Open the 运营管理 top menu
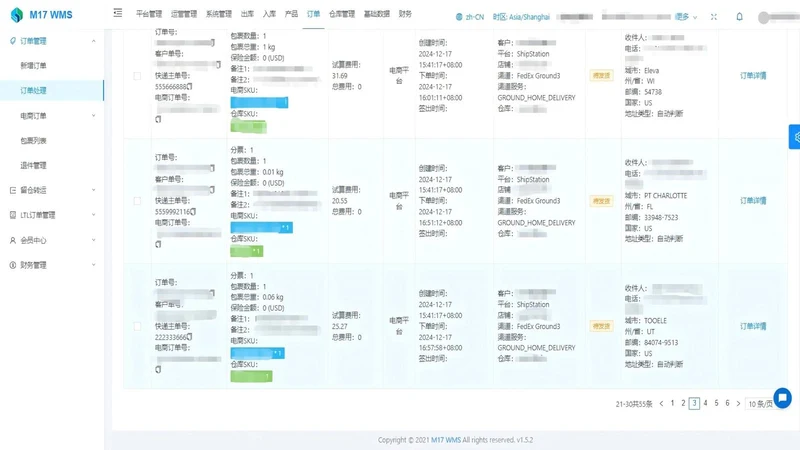800x450 pixels. click(184, 14)
